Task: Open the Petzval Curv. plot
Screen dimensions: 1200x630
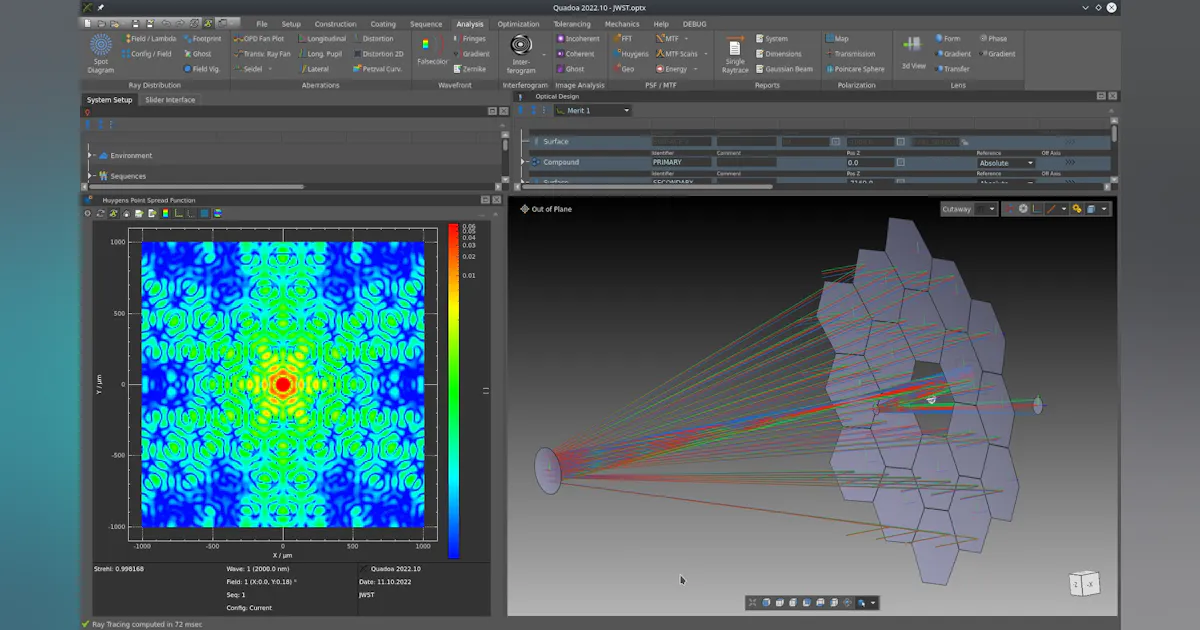Action: point(377,69)
